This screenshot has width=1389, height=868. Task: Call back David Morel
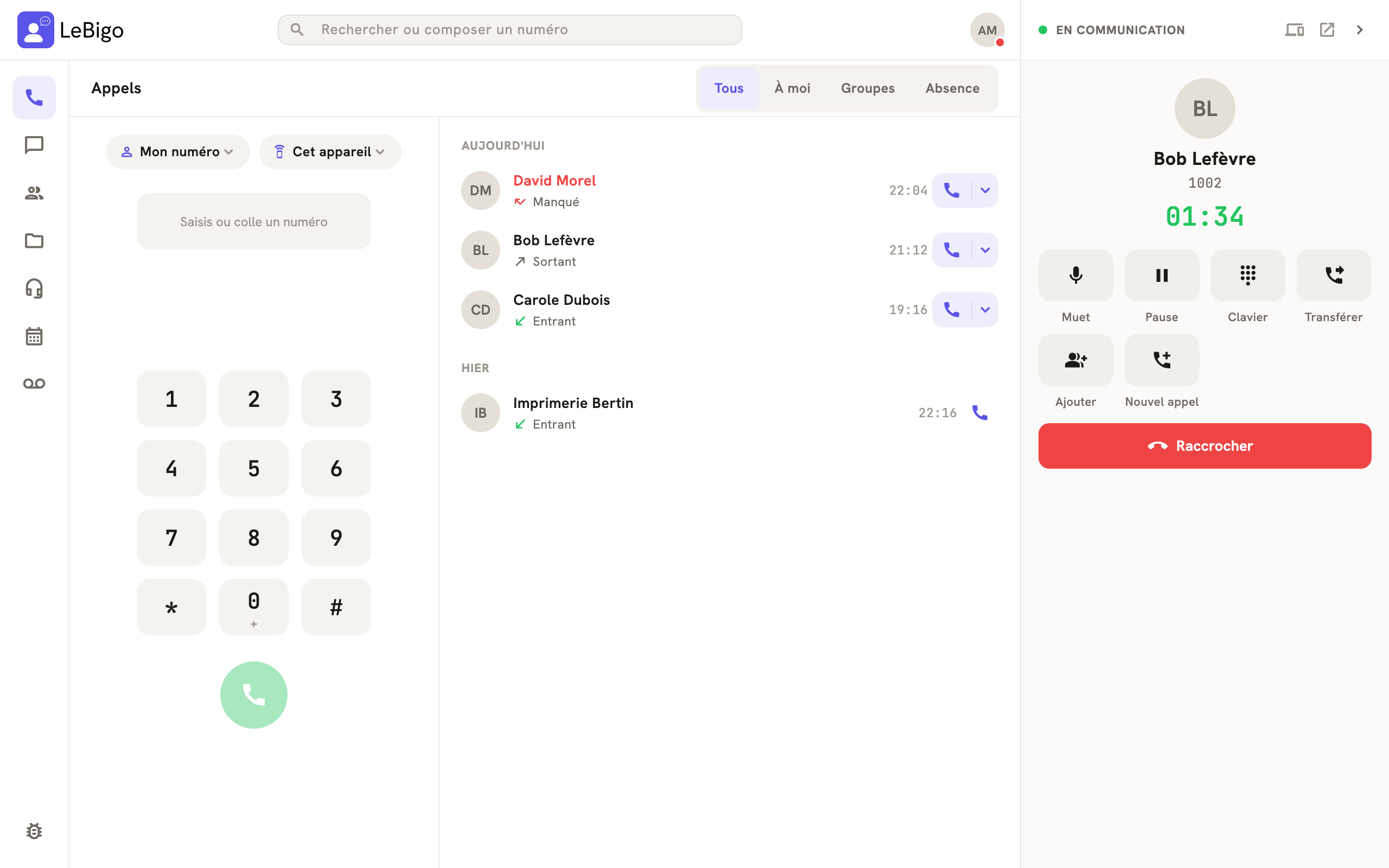pyautogui.click(x=952, y=190)
